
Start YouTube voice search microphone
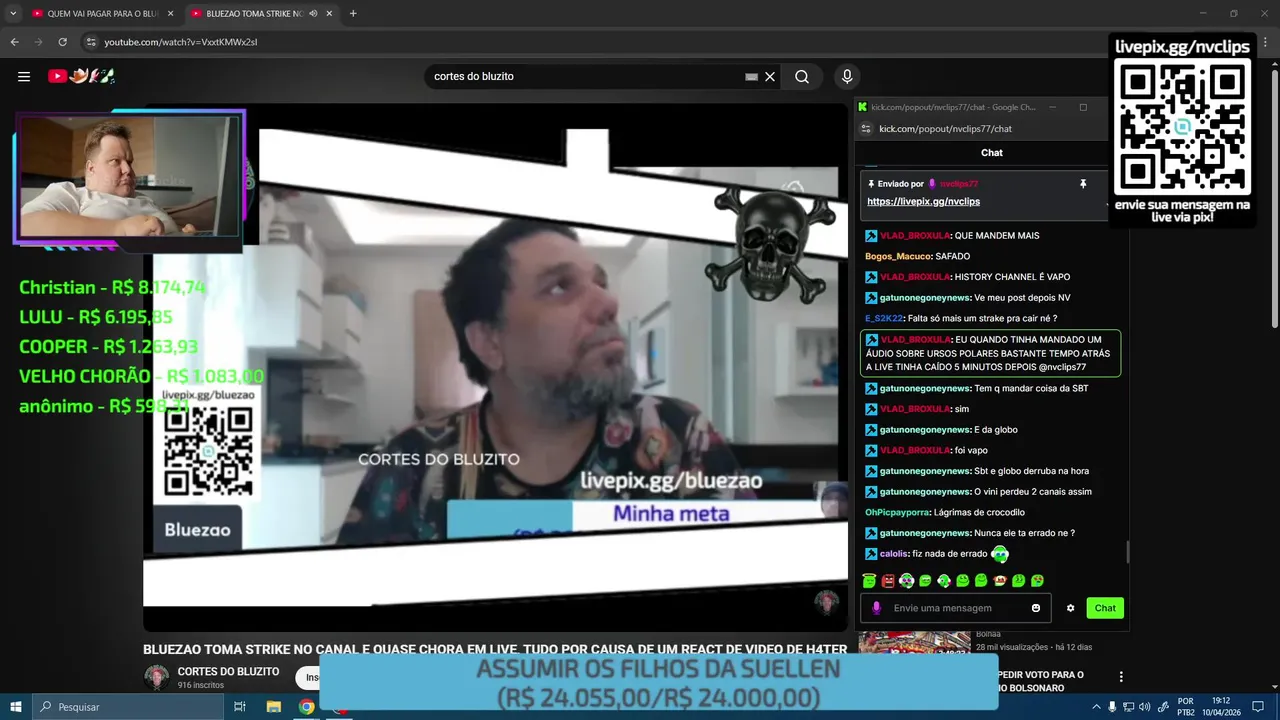point(847,77)
